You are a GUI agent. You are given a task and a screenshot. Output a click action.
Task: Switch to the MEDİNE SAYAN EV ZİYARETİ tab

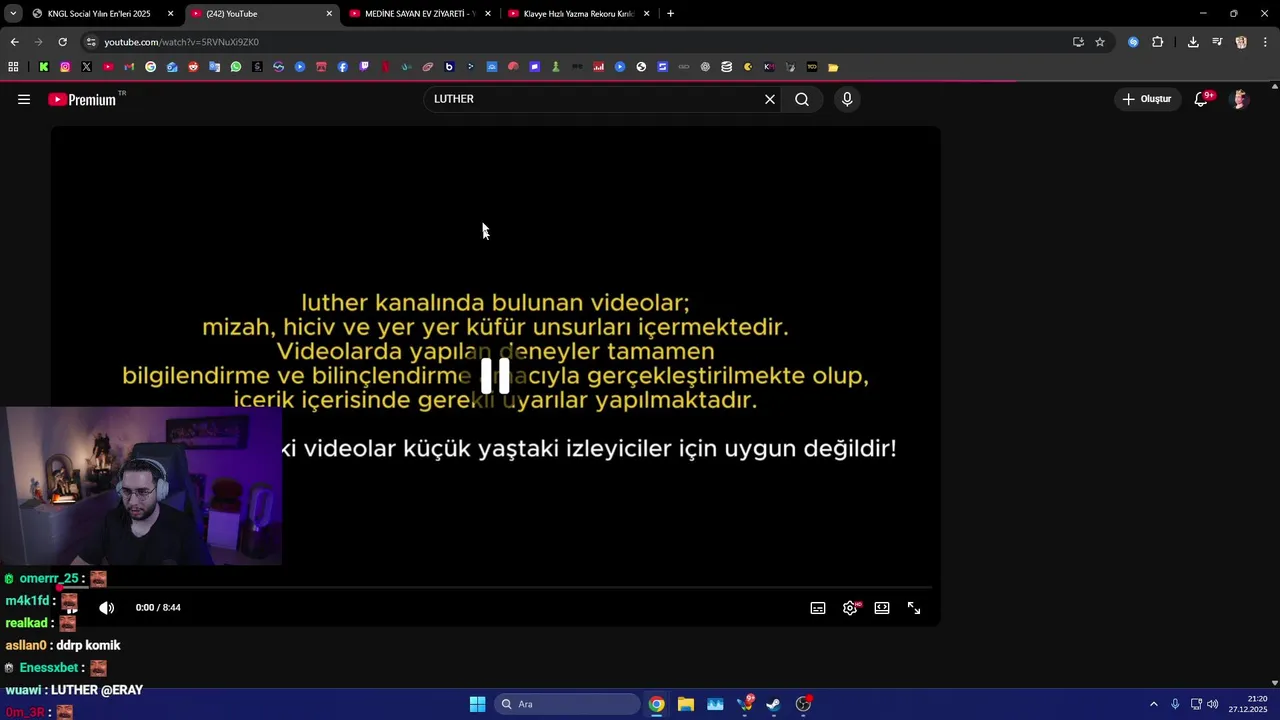click(x=420, y=14)
